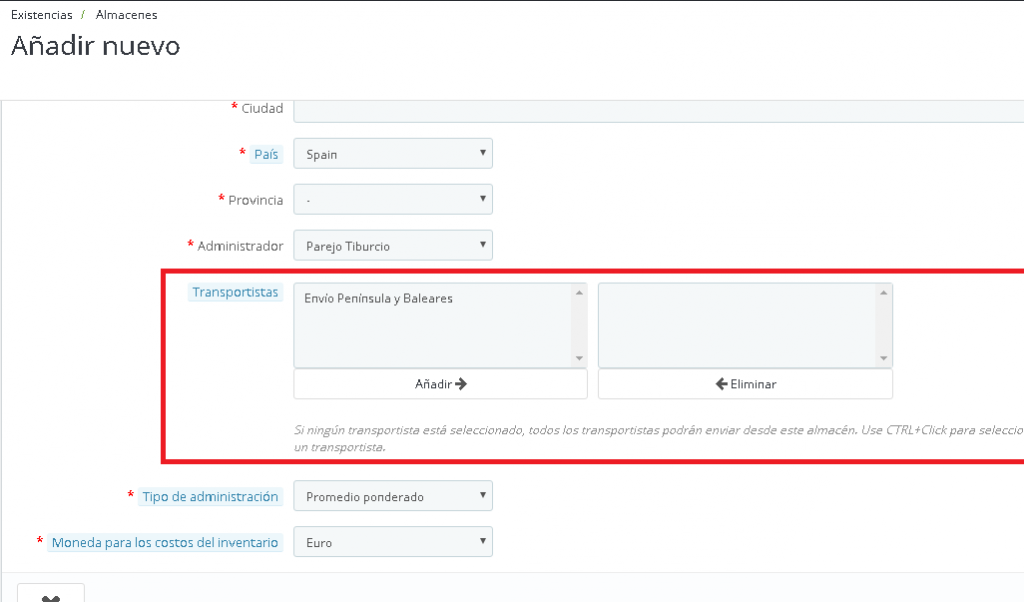The width and height of the screenshot is (1024, 602).
Task: Click scroll-down arrow in selected carriers list
Action: pos(884,359)
